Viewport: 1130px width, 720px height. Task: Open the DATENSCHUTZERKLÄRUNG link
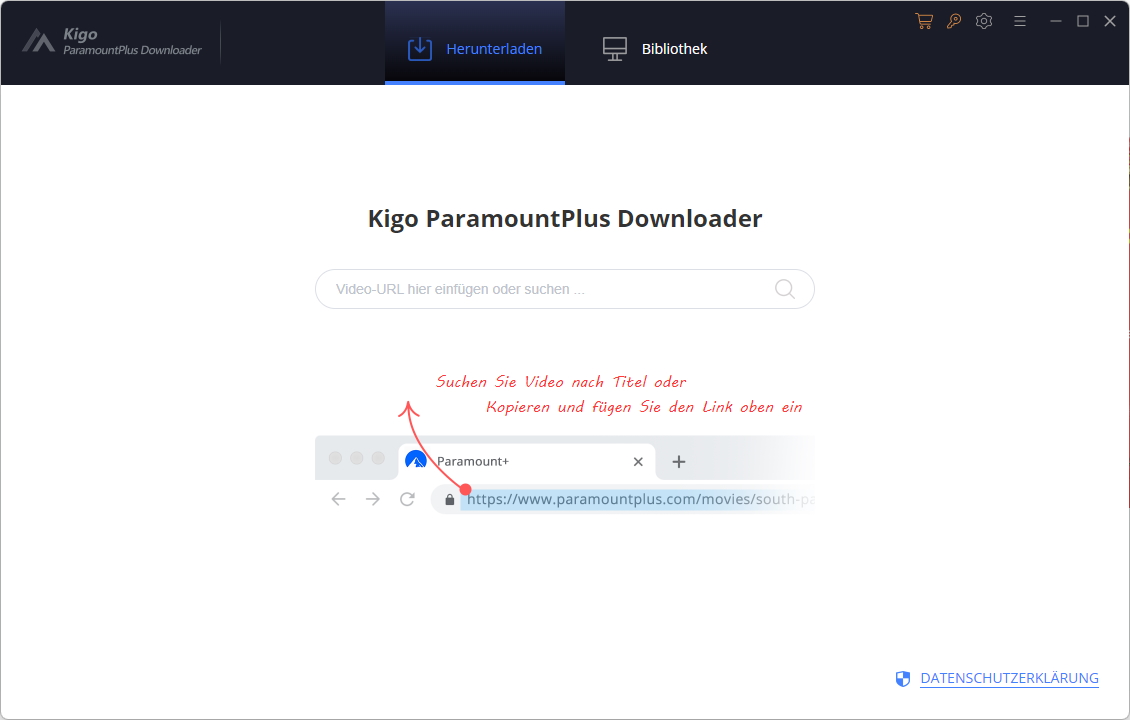click(1009, 678)
